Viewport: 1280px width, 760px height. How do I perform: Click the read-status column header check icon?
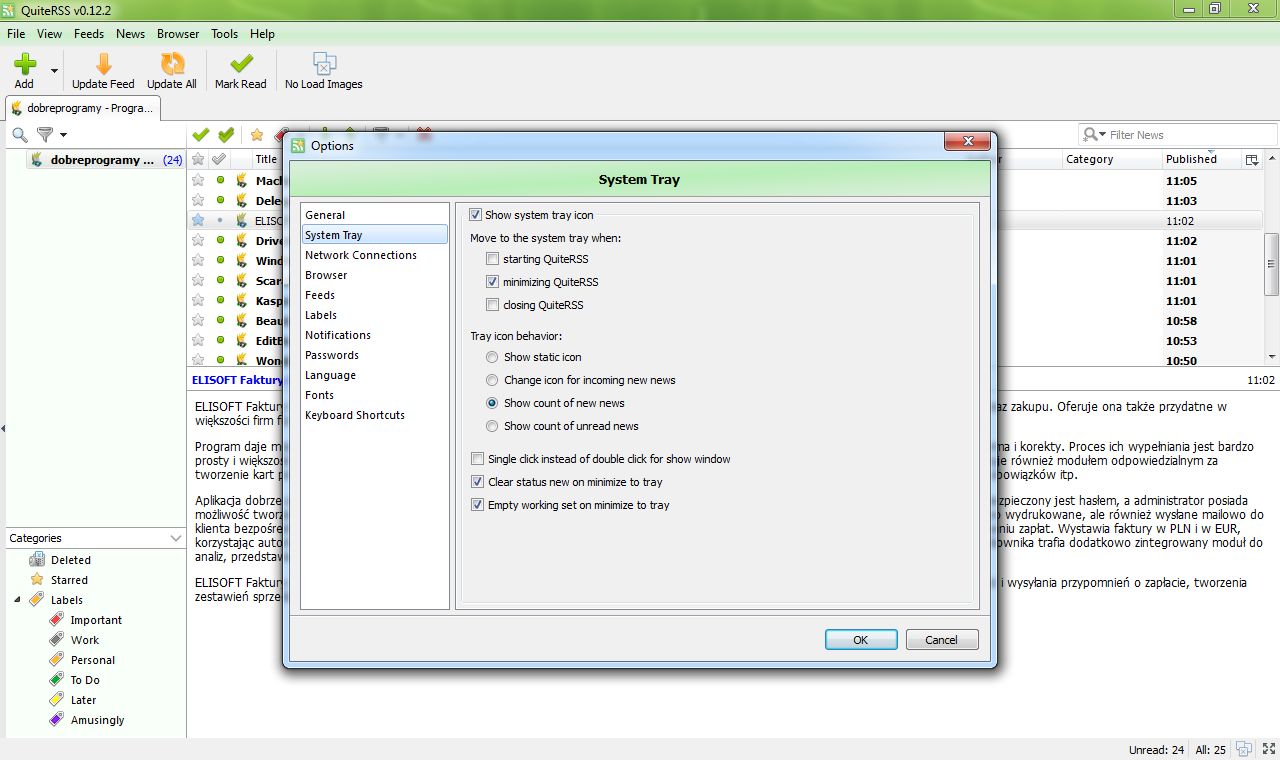[219, 159]
